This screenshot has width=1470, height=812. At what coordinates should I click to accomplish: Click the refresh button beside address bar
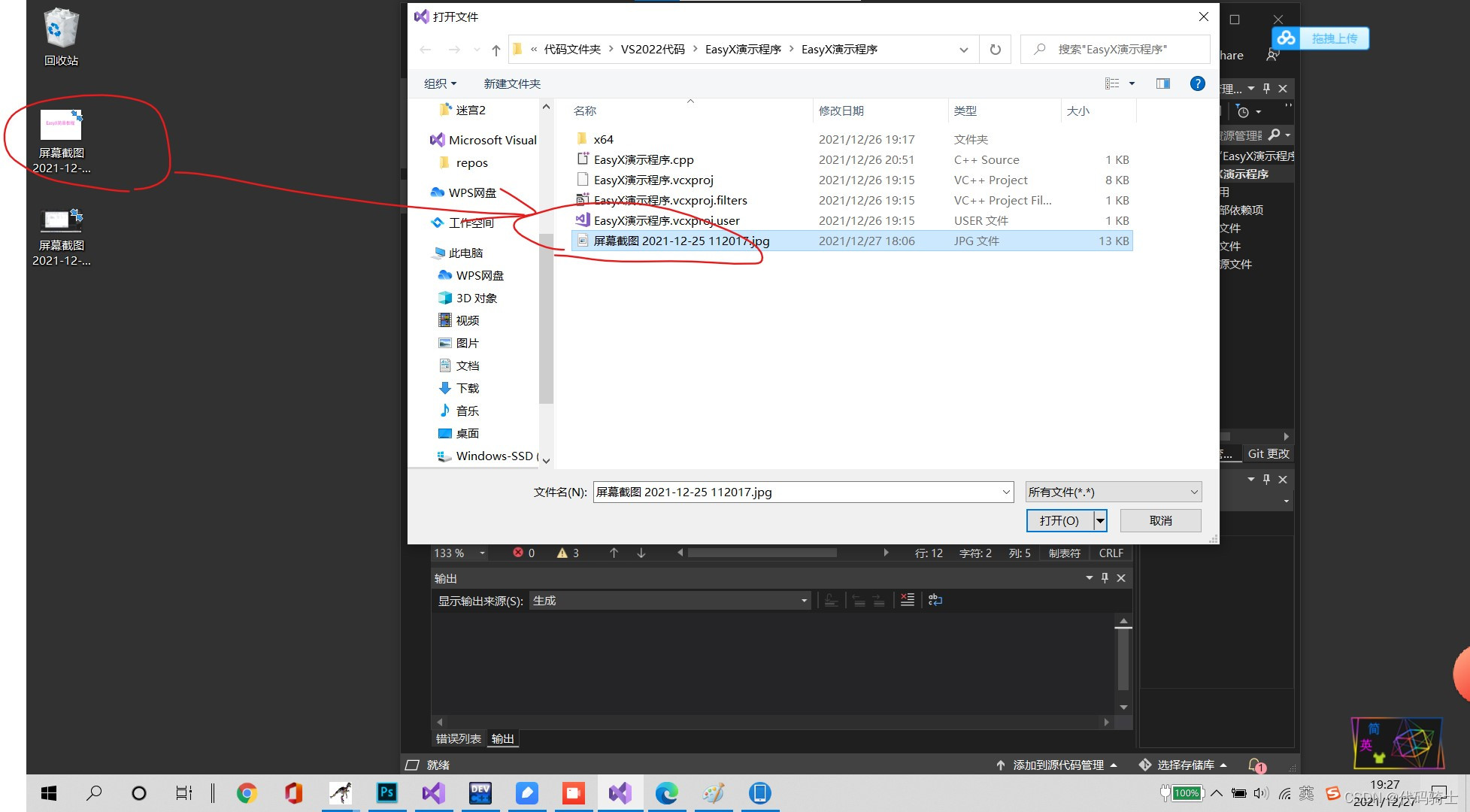point(996,50)
